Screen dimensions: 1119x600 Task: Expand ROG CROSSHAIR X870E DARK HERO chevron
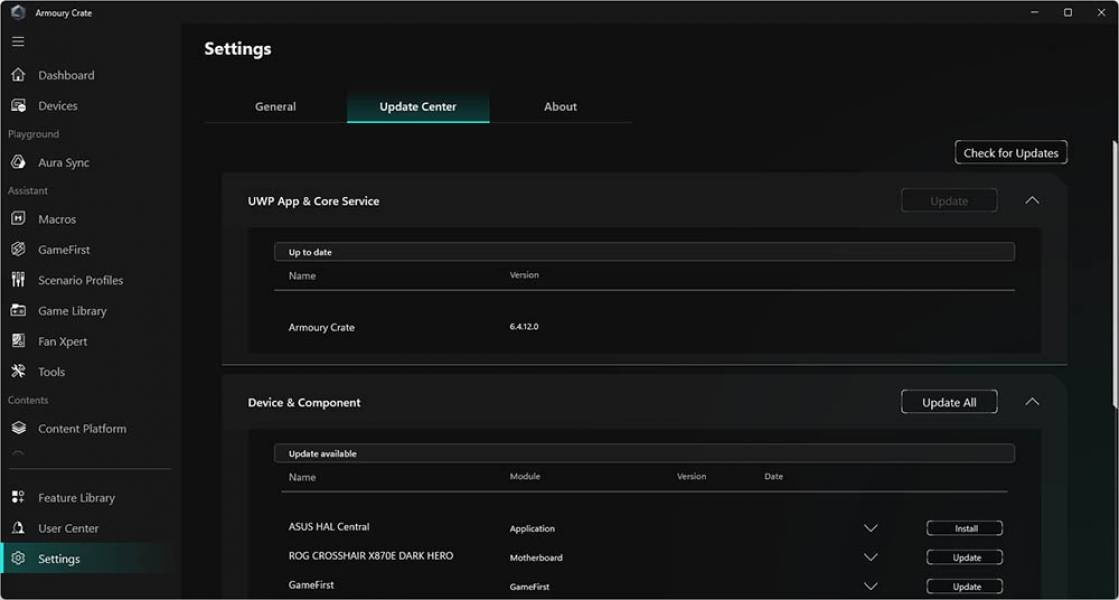(871, 557)
